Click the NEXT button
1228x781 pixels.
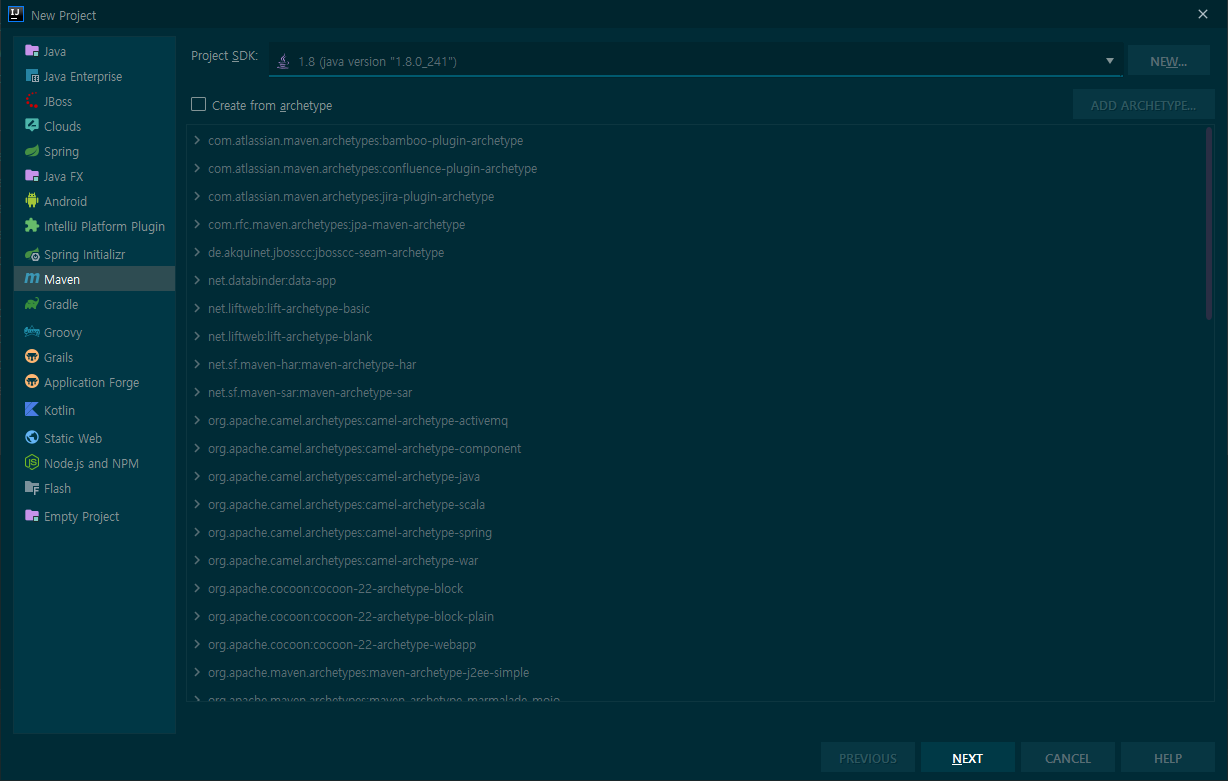(968, 758)
